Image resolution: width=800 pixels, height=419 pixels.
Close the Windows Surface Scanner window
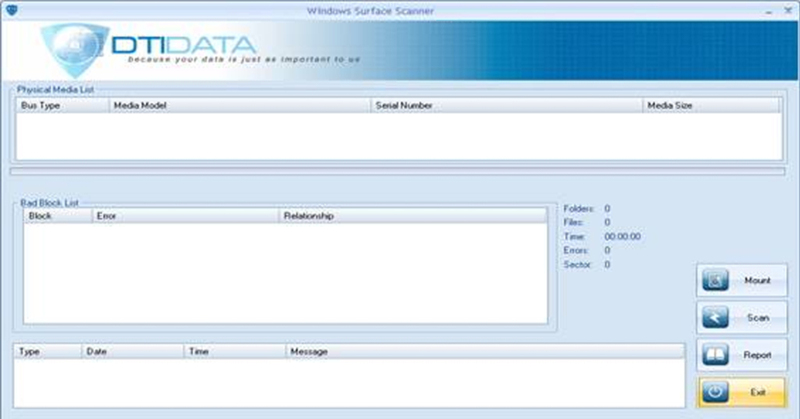[x=789, y=9]
